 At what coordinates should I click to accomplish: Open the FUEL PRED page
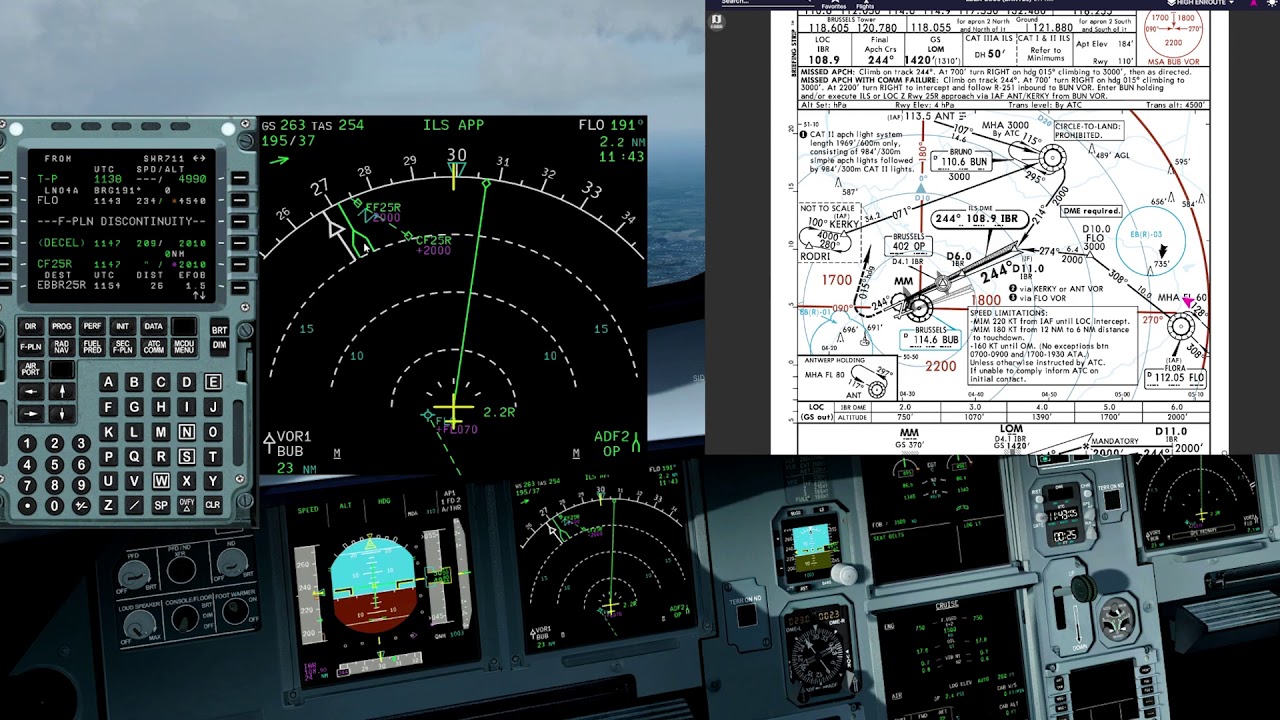tap(92, 347)
